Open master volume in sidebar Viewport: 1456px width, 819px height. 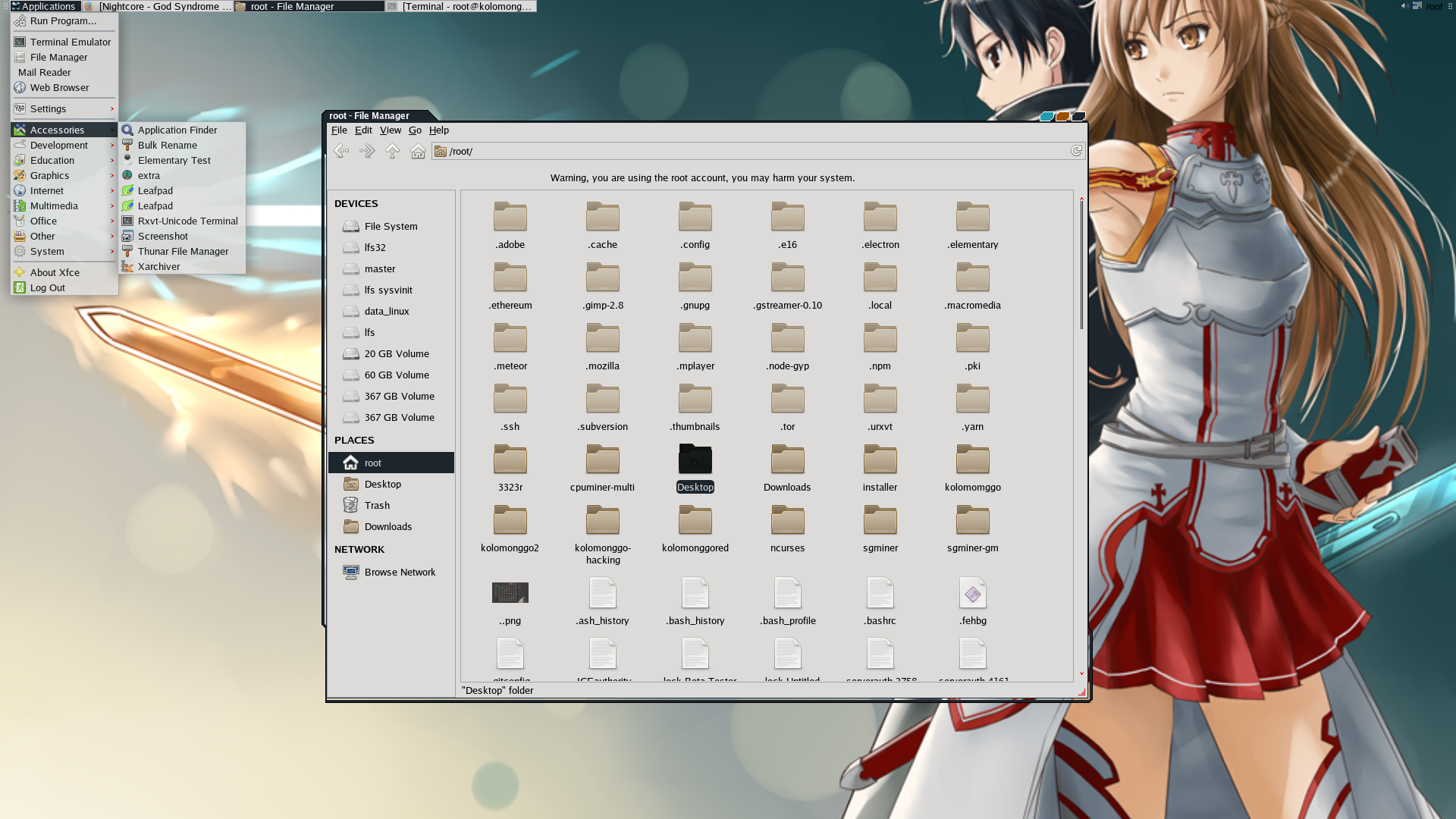tap(391, 268)
